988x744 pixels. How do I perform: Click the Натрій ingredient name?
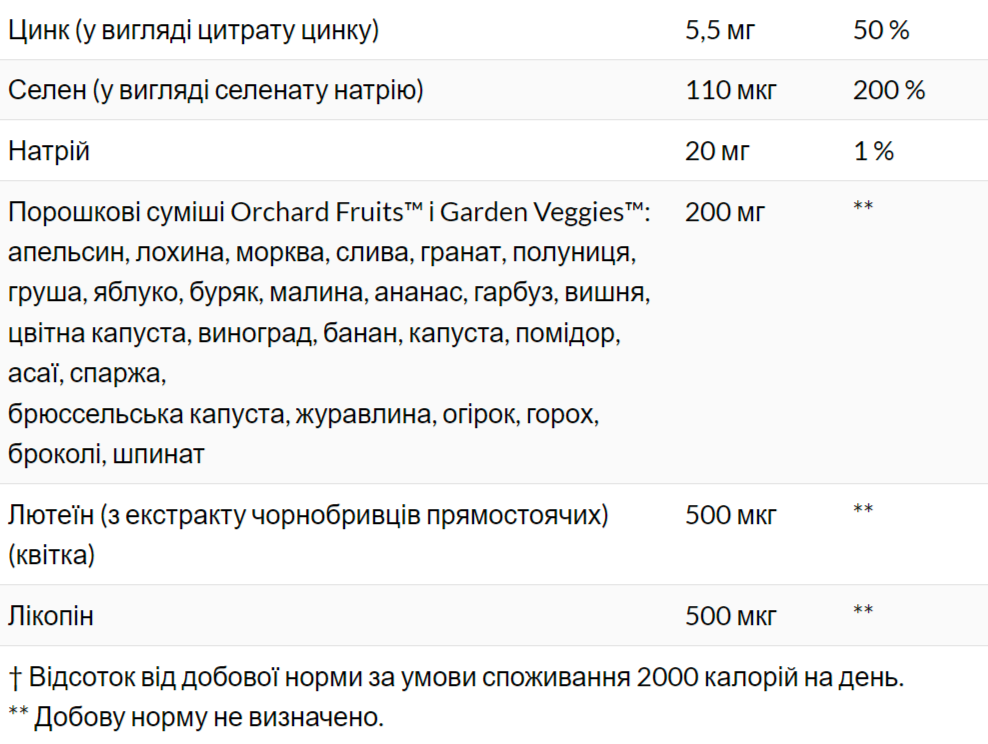pos(49,151)
